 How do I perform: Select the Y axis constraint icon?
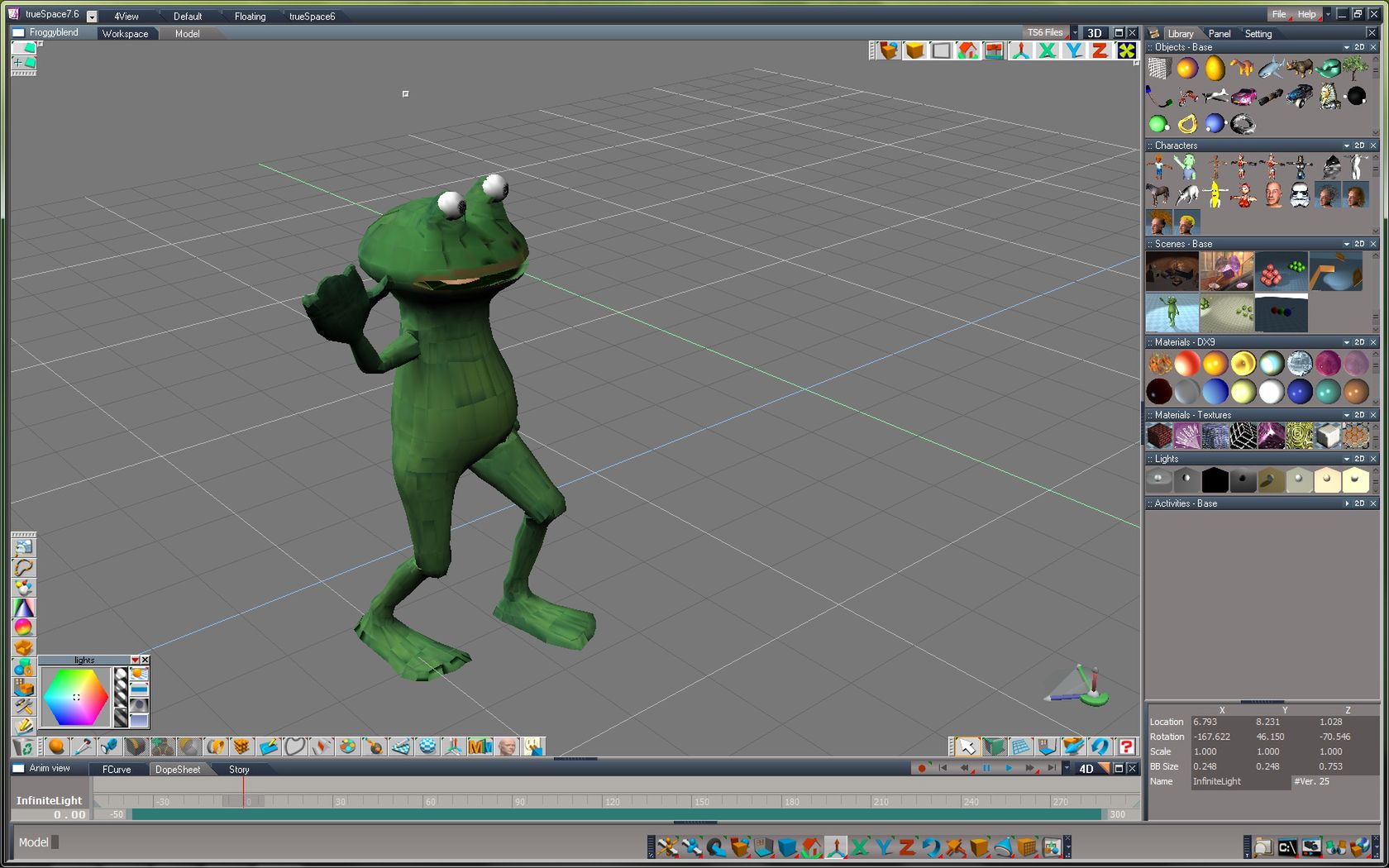click(x=1073, y=50)
